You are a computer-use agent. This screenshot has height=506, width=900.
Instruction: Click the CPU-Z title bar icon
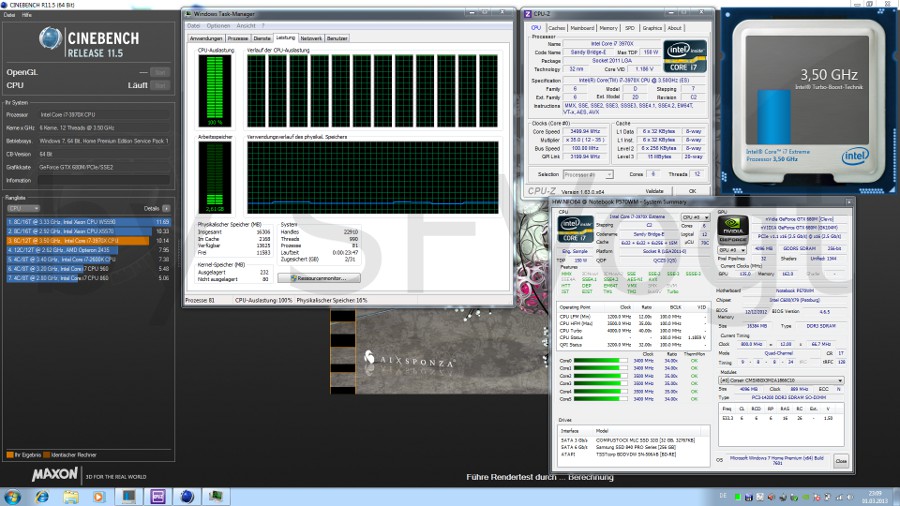[527, 14]
